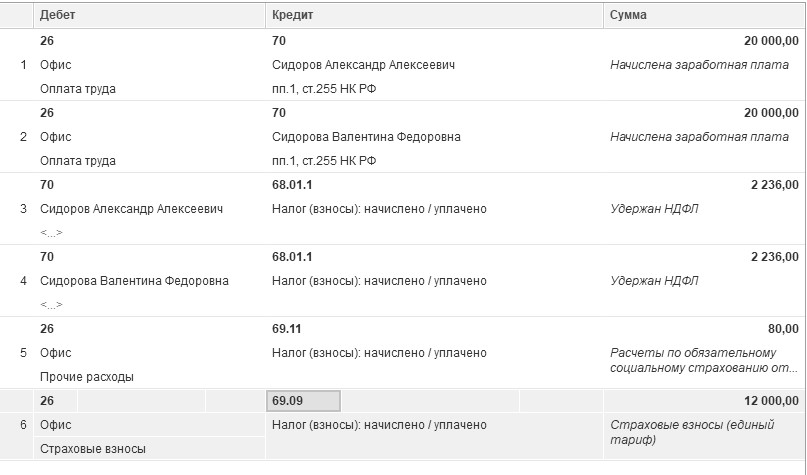Click Оплата труда in row 2 debit
Screen dimensions: 807x475
77,161
